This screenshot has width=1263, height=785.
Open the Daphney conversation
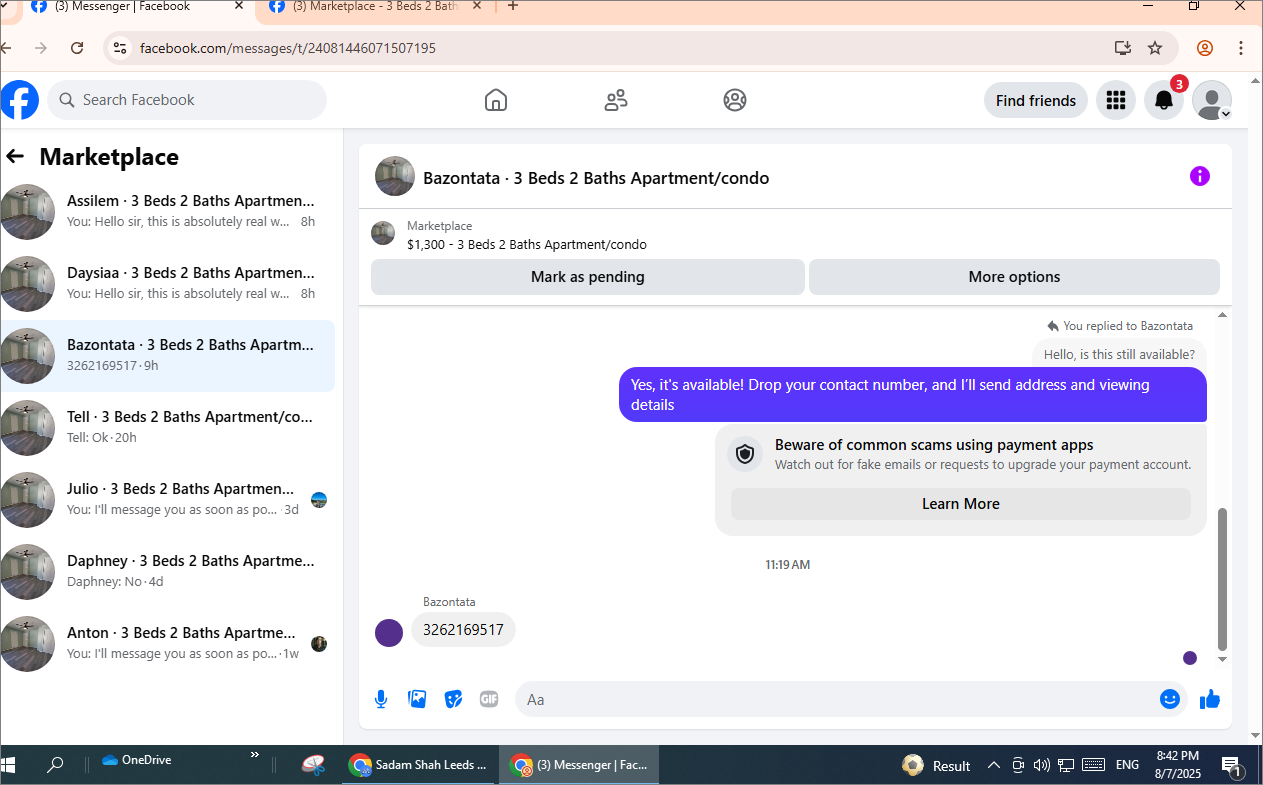click(167, 571)
